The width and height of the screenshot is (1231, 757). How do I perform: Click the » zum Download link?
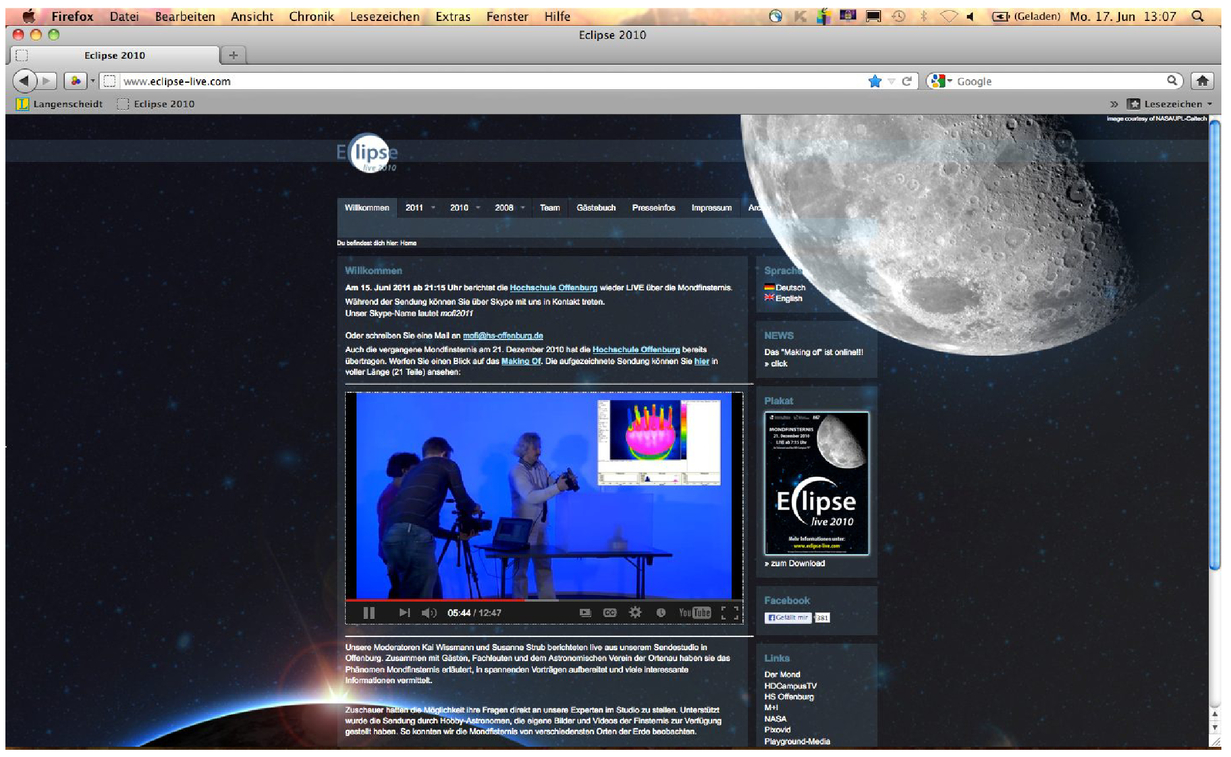(x=795, y=564)
